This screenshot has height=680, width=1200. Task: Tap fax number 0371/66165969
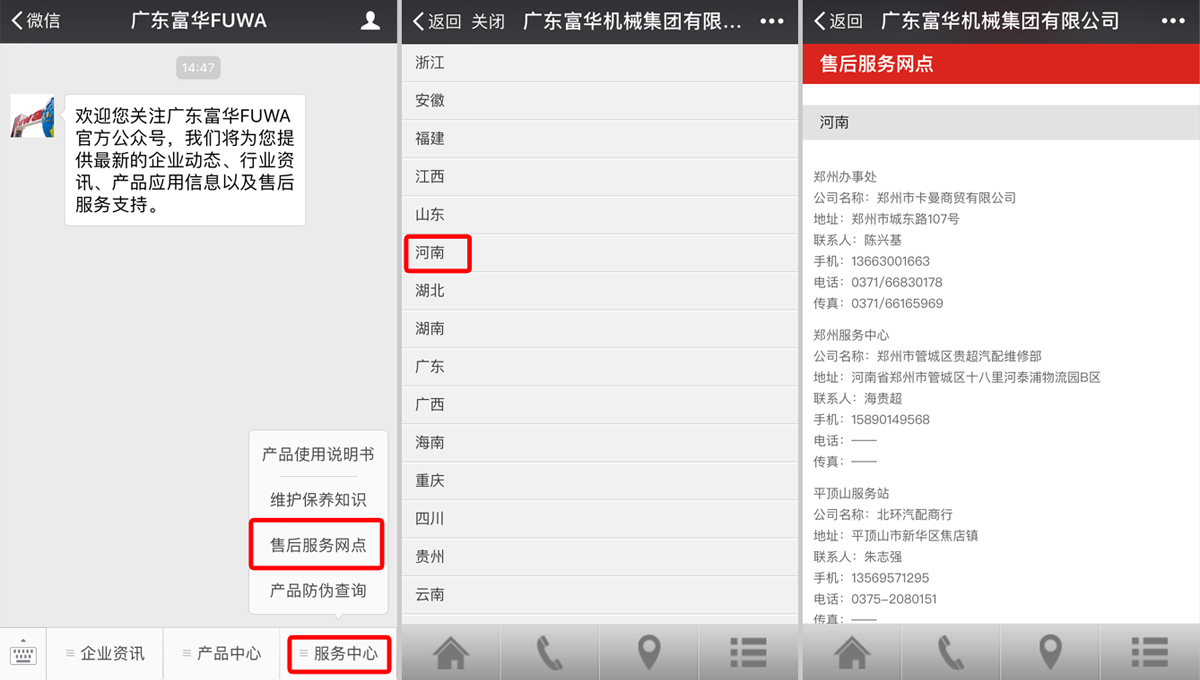[x=896, y=303]
